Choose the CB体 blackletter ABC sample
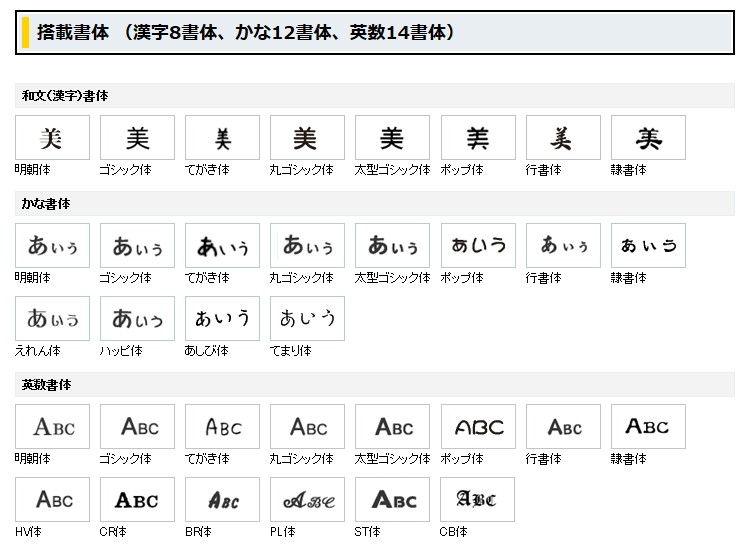This screenshot has width=750, height=549. [478, 500]
